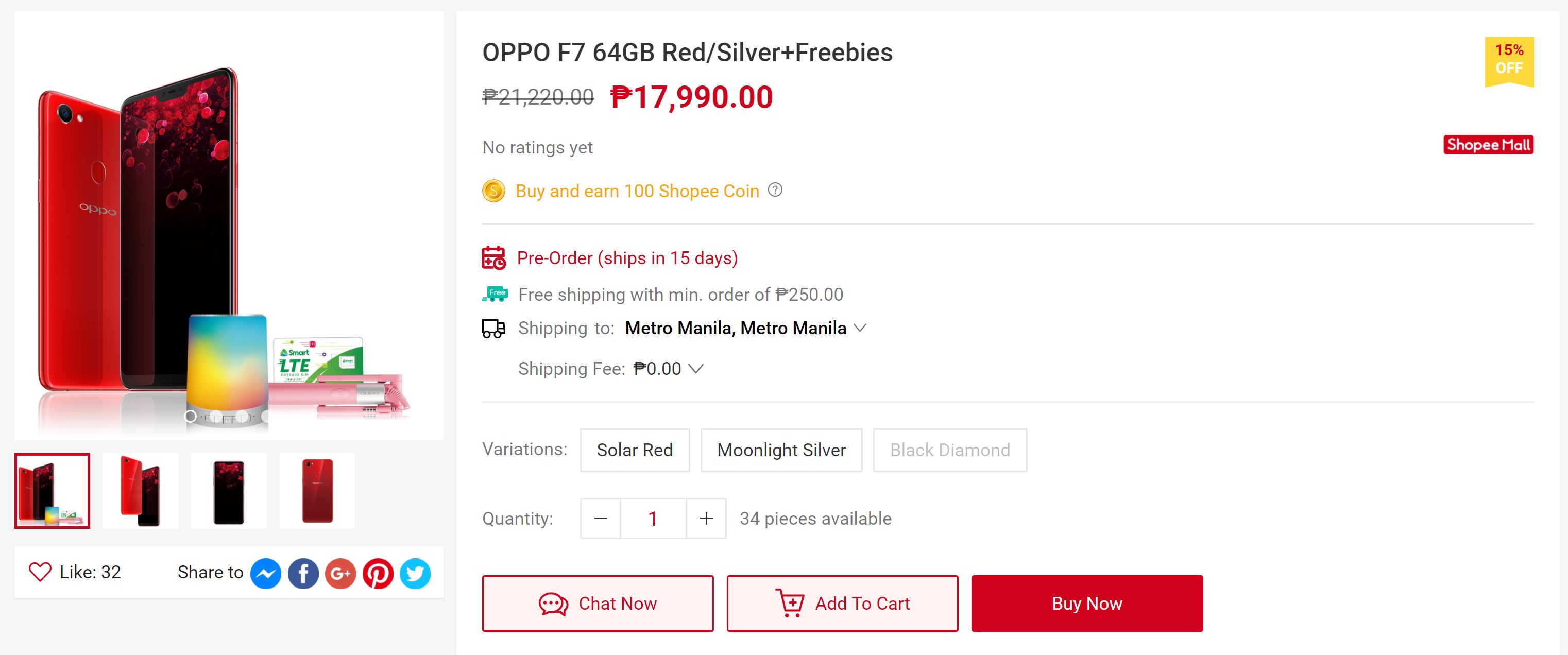The height and width of the screenshot is (655, 1568).
Task: Share product on Facebook
Action: (x=303, y=574)
